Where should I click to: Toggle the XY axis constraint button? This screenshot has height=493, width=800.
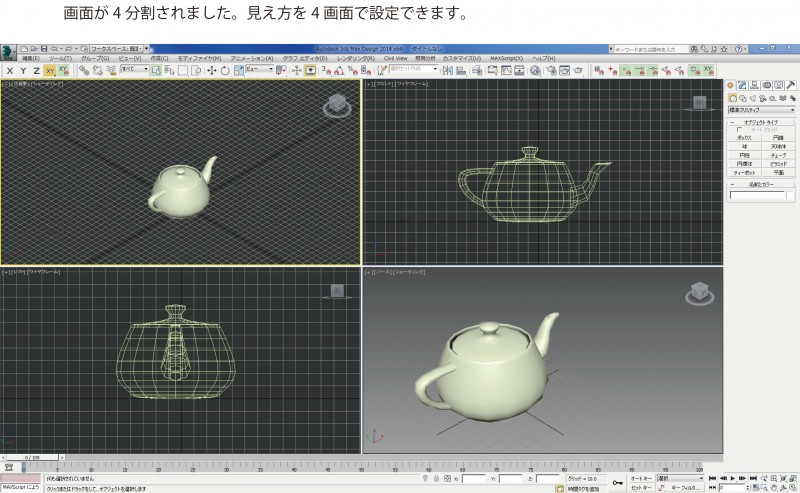point(50,70)
